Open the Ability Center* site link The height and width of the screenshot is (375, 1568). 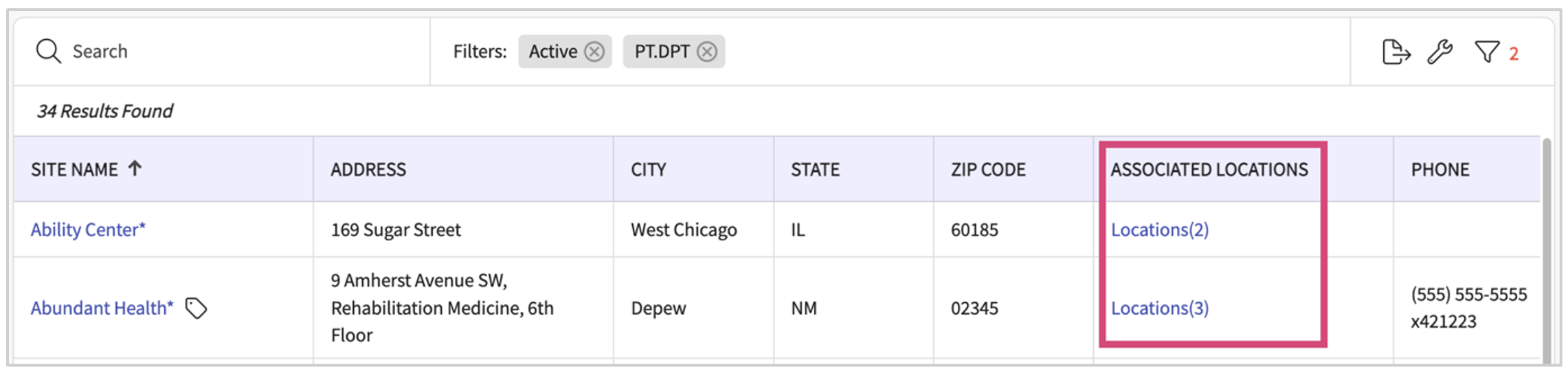pyautogui.click(x=88, y=229)
